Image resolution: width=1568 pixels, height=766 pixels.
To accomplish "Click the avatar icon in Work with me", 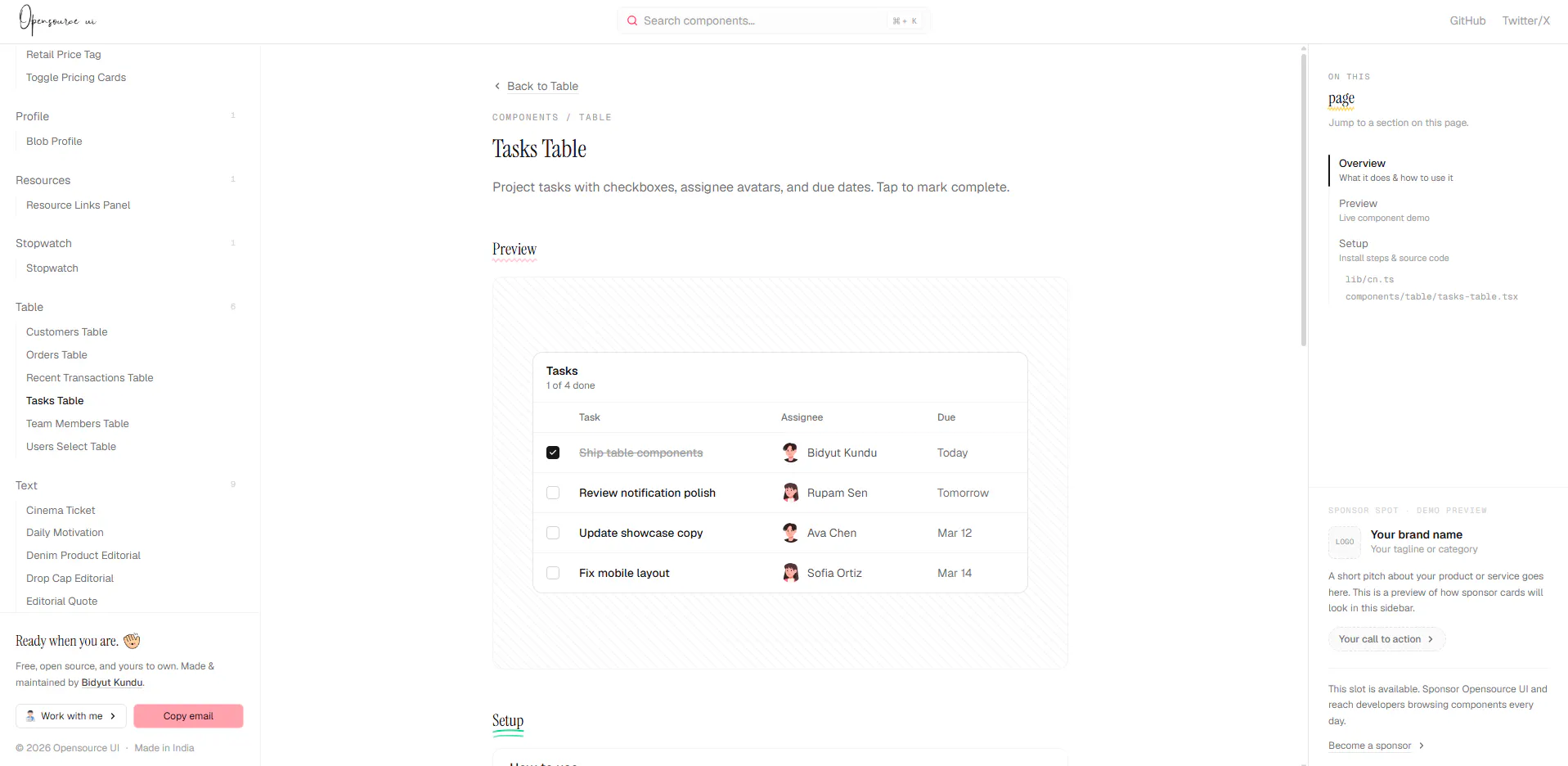I will click(30, 716).
